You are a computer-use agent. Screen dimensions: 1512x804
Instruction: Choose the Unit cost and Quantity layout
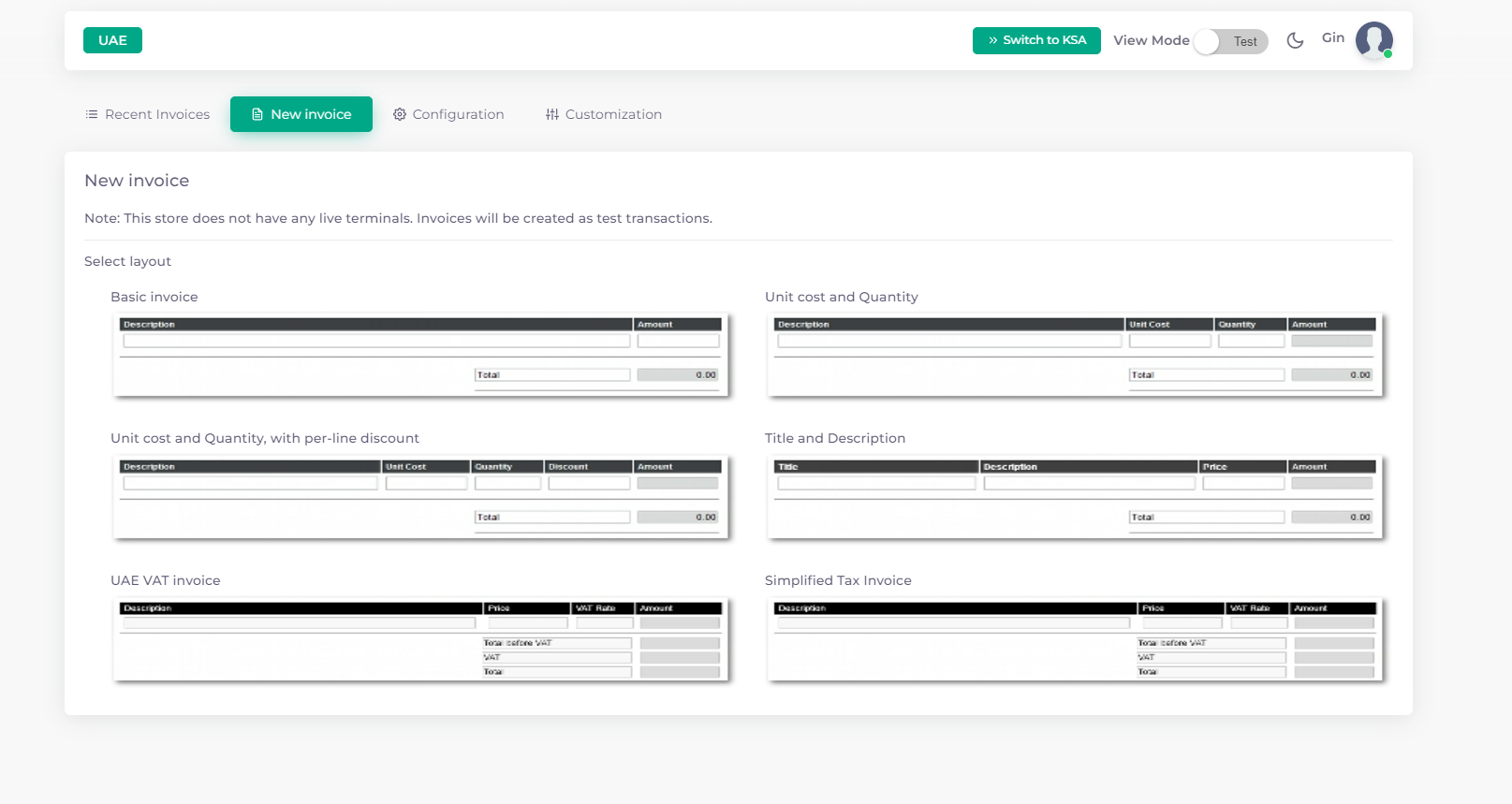coord(1075,355)
